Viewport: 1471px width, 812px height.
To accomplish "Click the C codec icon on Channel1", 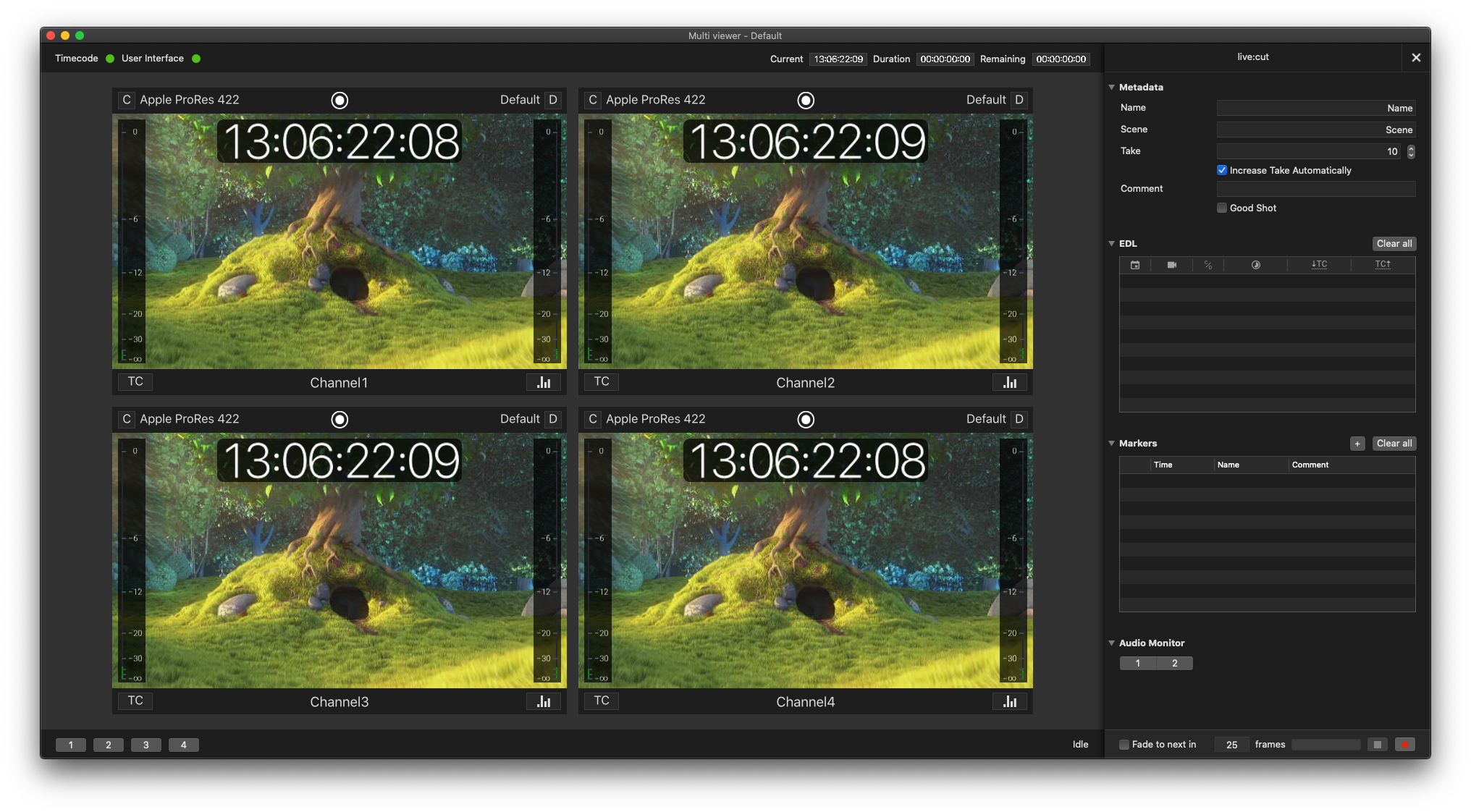I will 127,100.
